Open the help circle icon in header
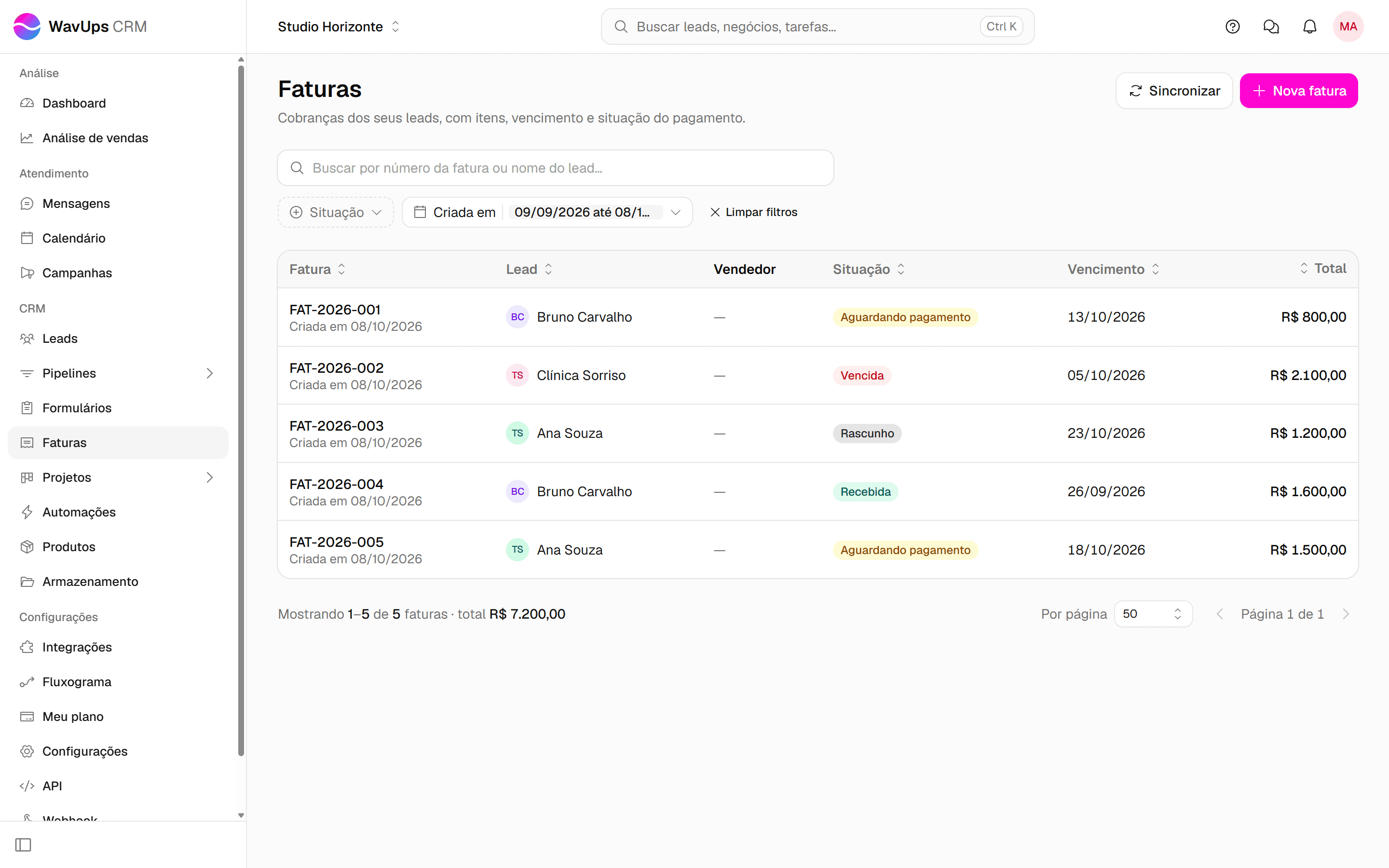 tap(1232, 27)
